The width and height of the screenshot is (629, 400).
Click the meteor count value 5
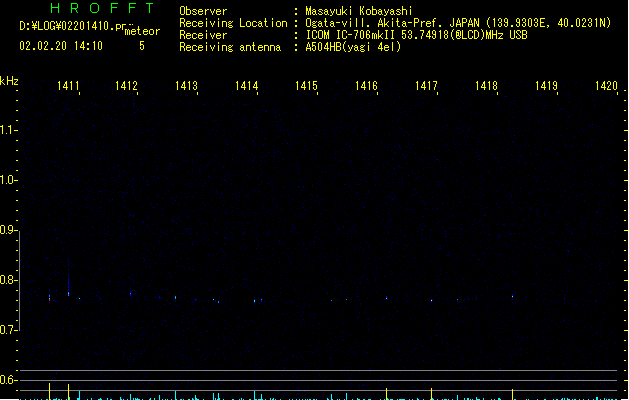(x=142, y=46)
